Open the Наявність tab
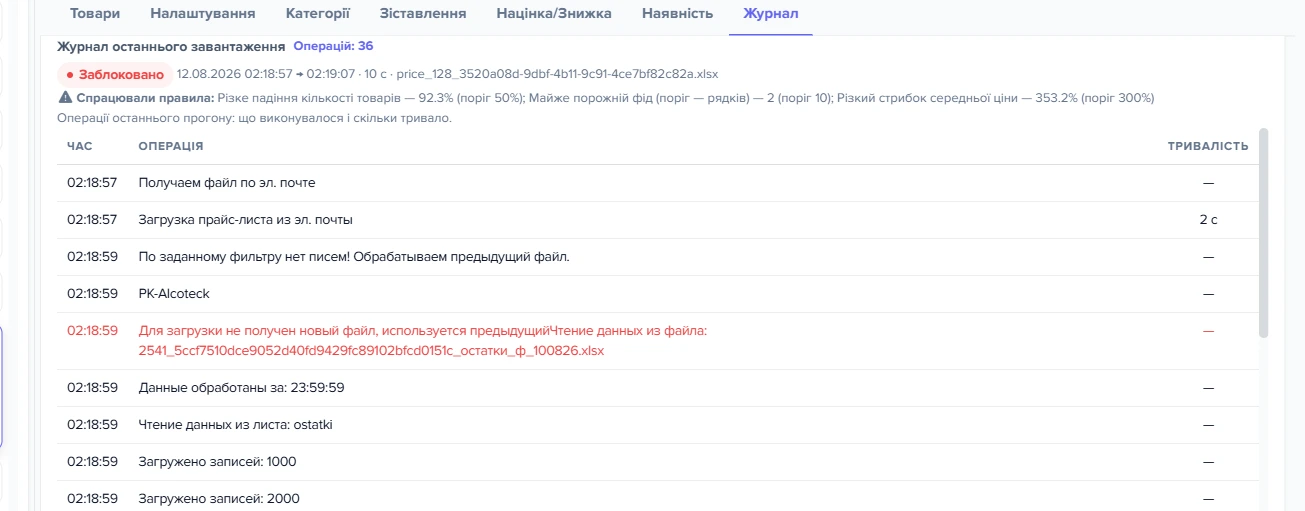The height and width of the screenshot is (511, 1305). coord(677,14)
